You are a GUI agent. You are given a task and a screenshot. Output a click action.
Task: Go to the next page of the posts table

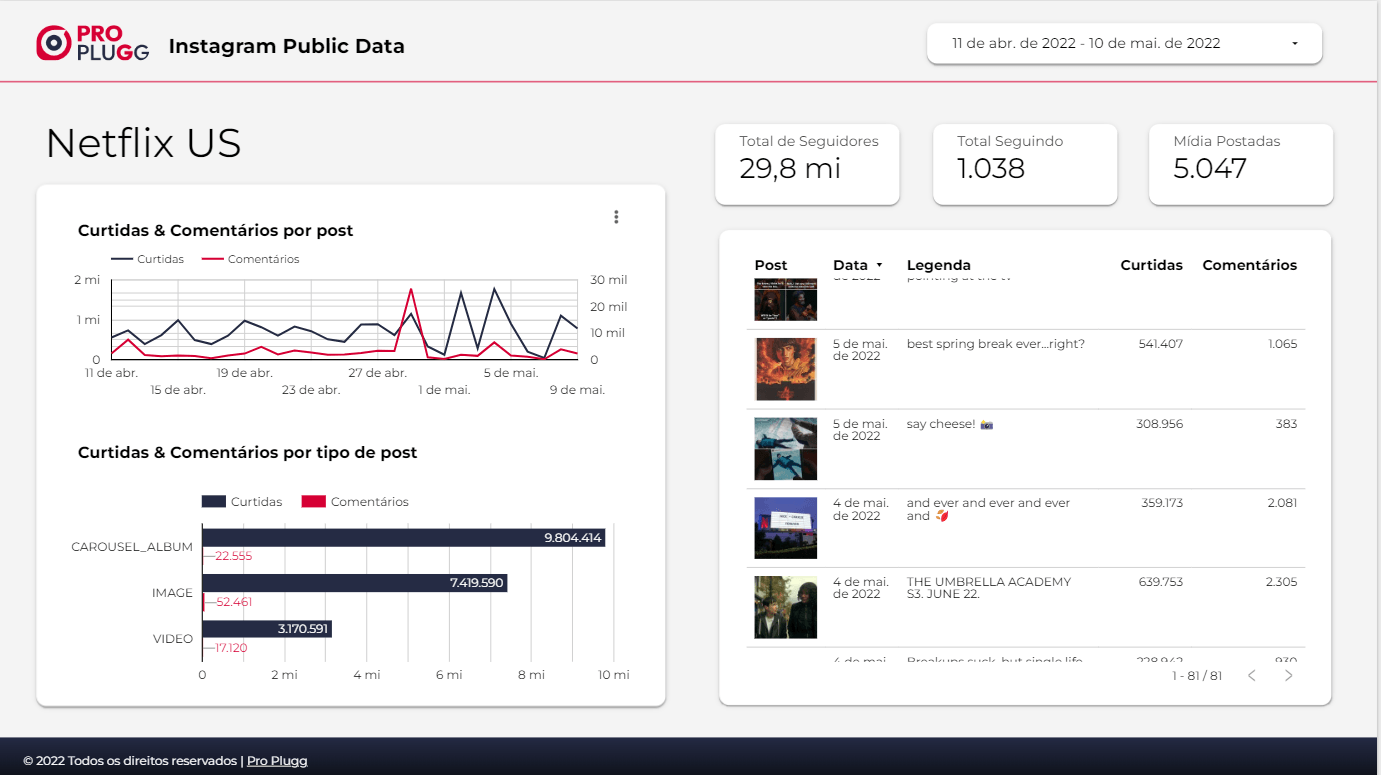(x=1288, y=676)
